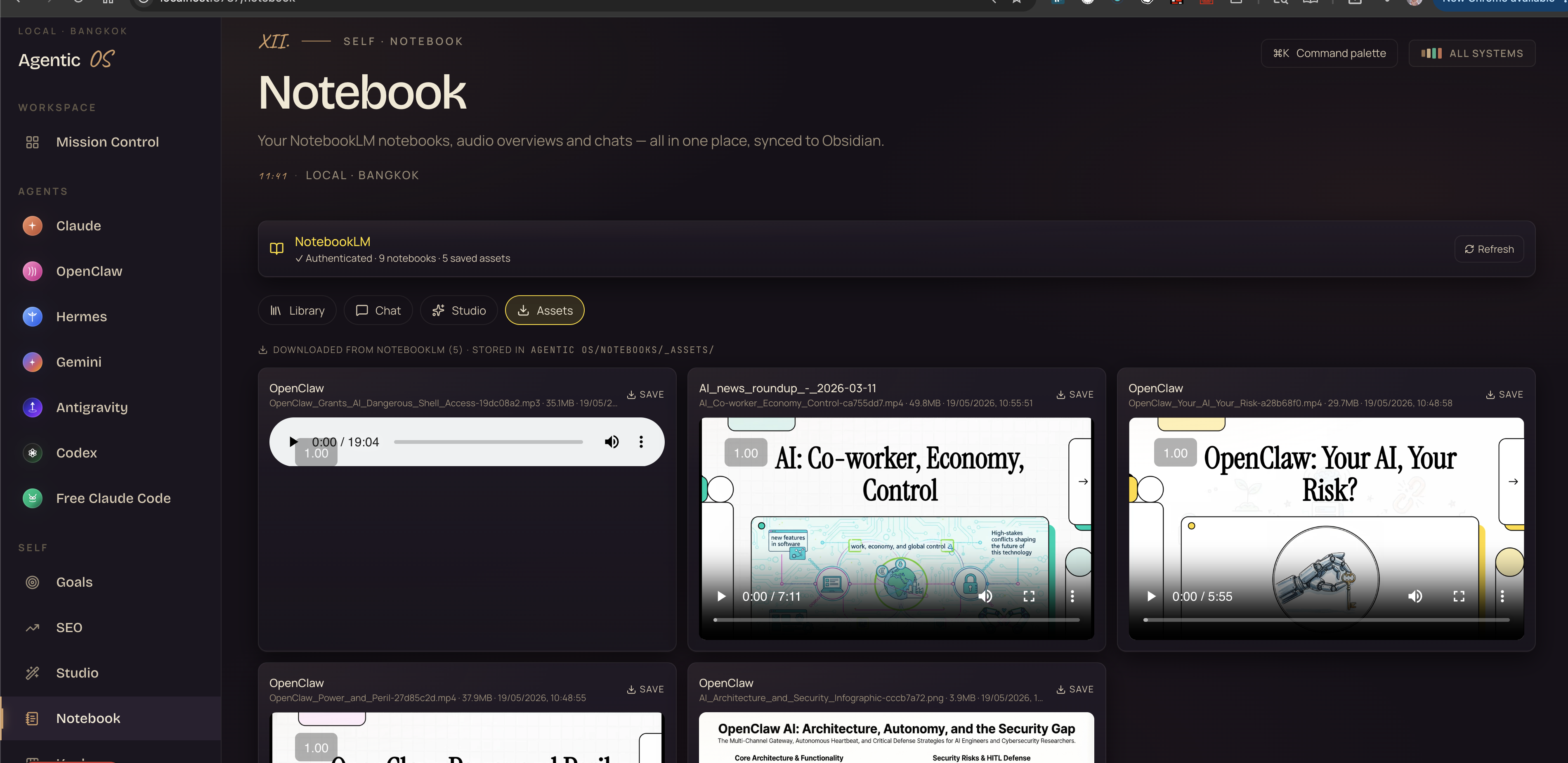Image resolution: width=1568 pixels, height=763 pixels.
Task: Open the Notebook sidebar icon
Action: pos(32,718)
